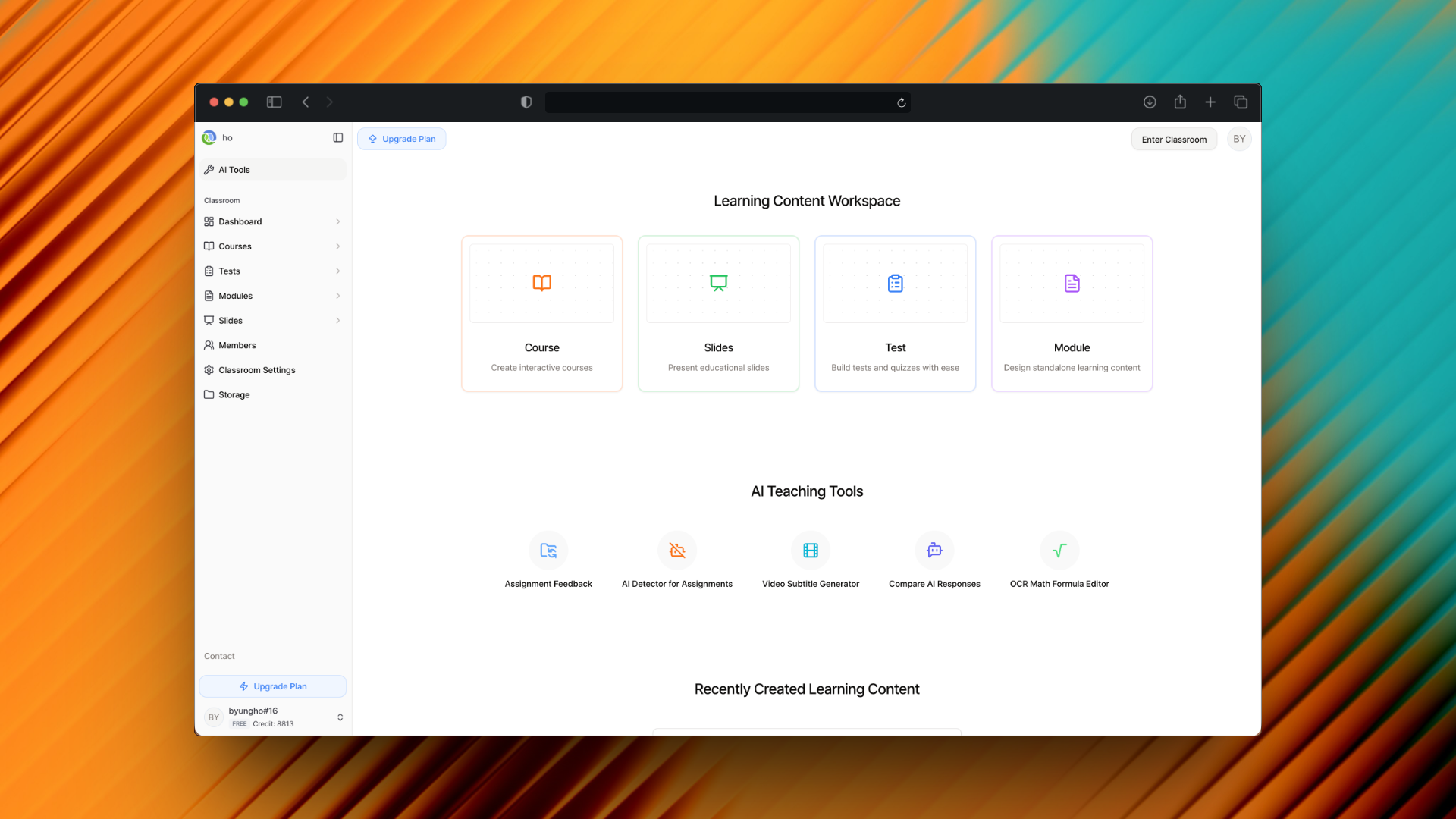The height and width of the screenshot is (819, 1456).
Task: Click the browser downloads icon
Action: click(x=1150, y=102)
